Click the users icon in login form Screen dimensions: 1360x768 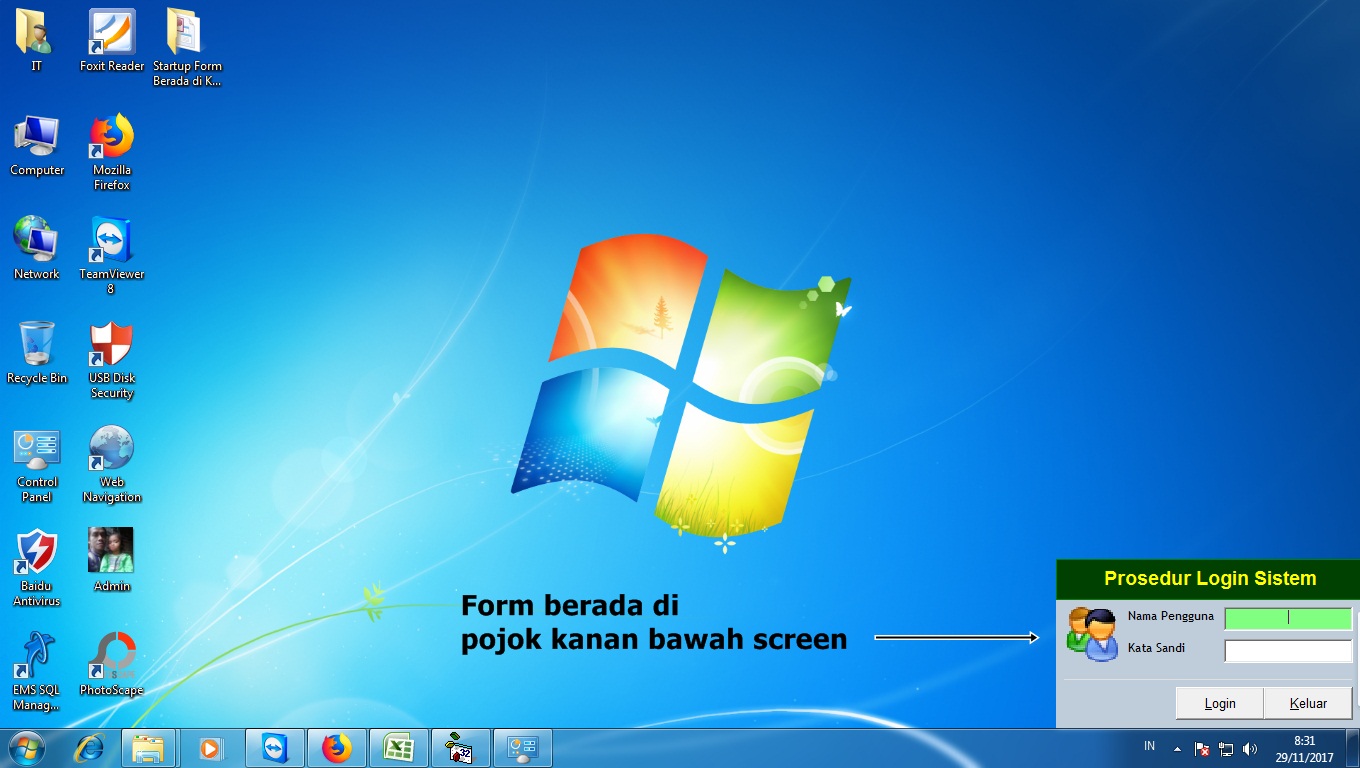(x=1092, y=634)
